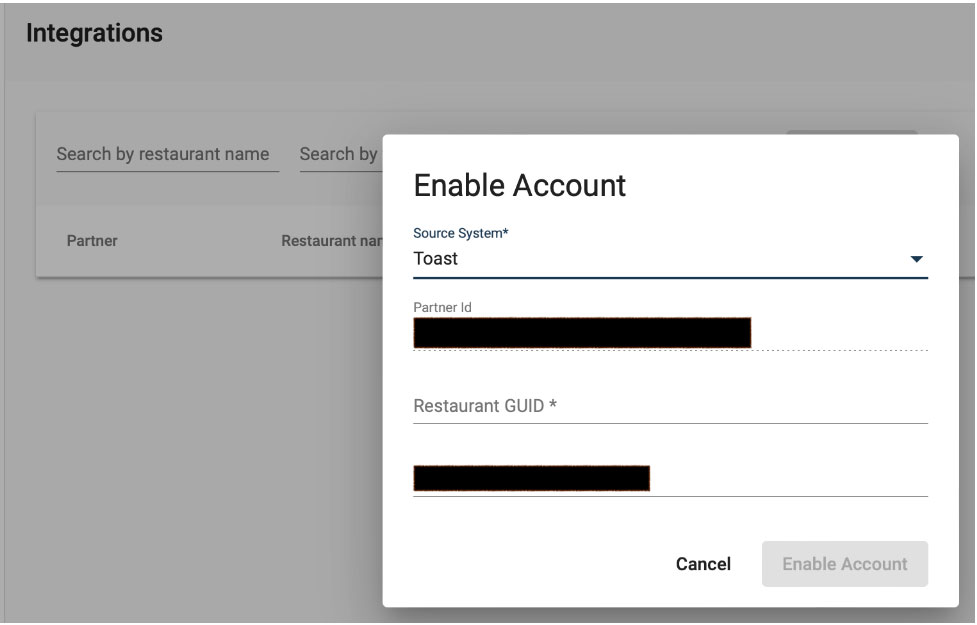Image resolution: width=977 pixels, height=625 pixels.
Task: Click the Source System dropdown arrow
Action: 916,259
